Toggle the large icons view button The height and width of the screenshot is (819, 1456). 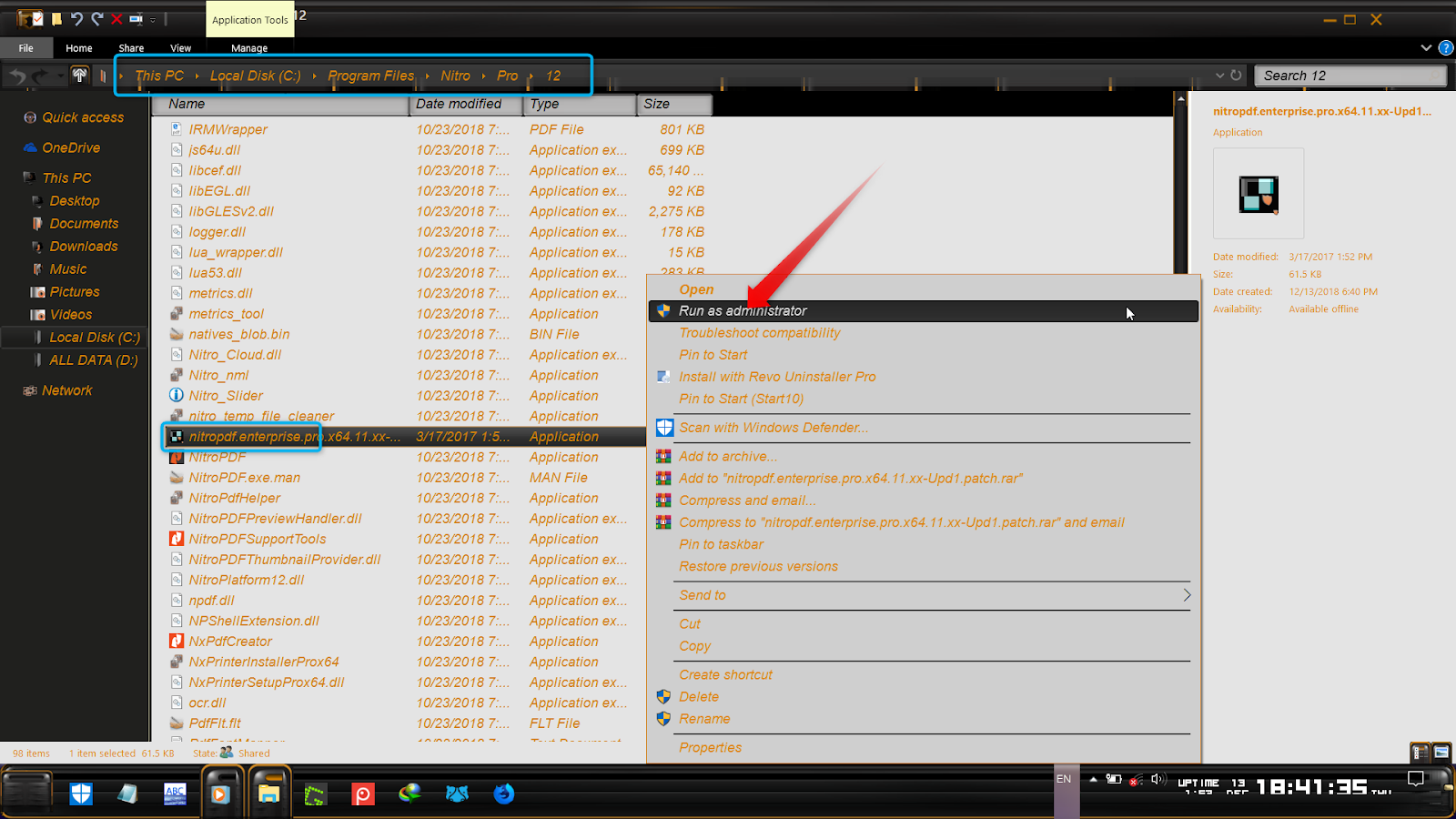(x=1441, y=753)
